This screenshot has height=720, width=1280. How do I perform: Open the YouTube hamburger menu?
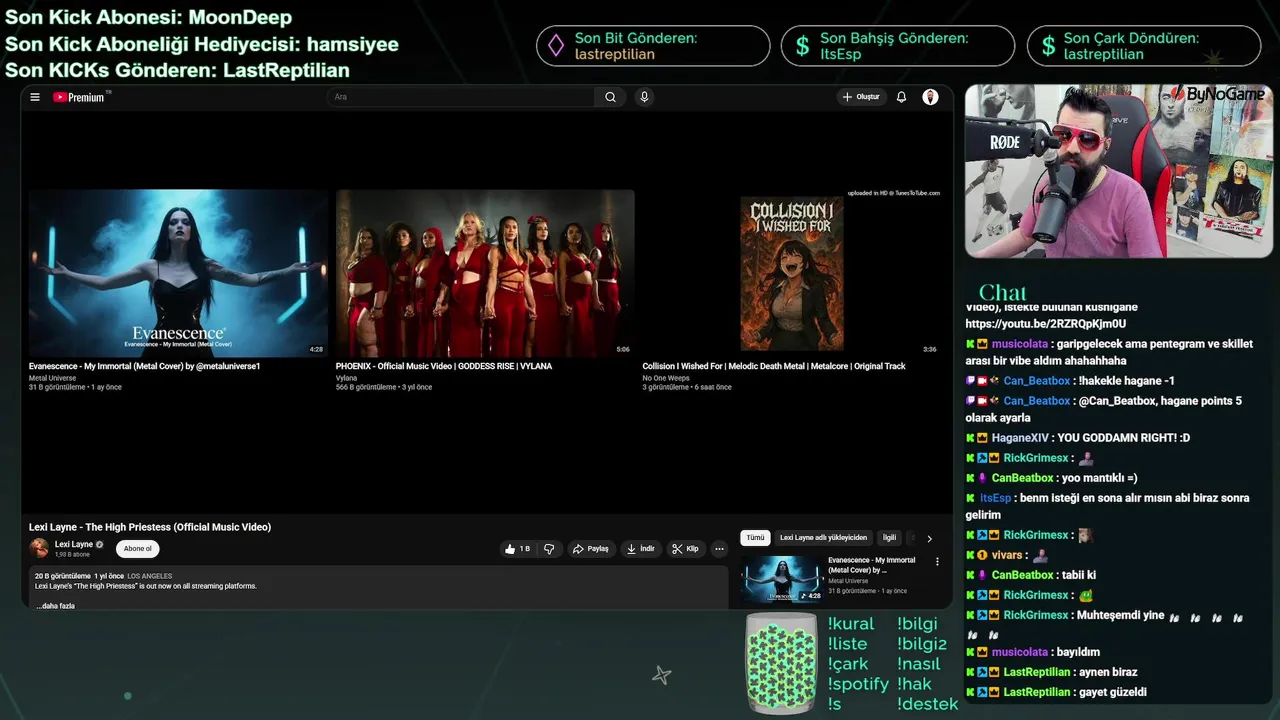[35, 97]
